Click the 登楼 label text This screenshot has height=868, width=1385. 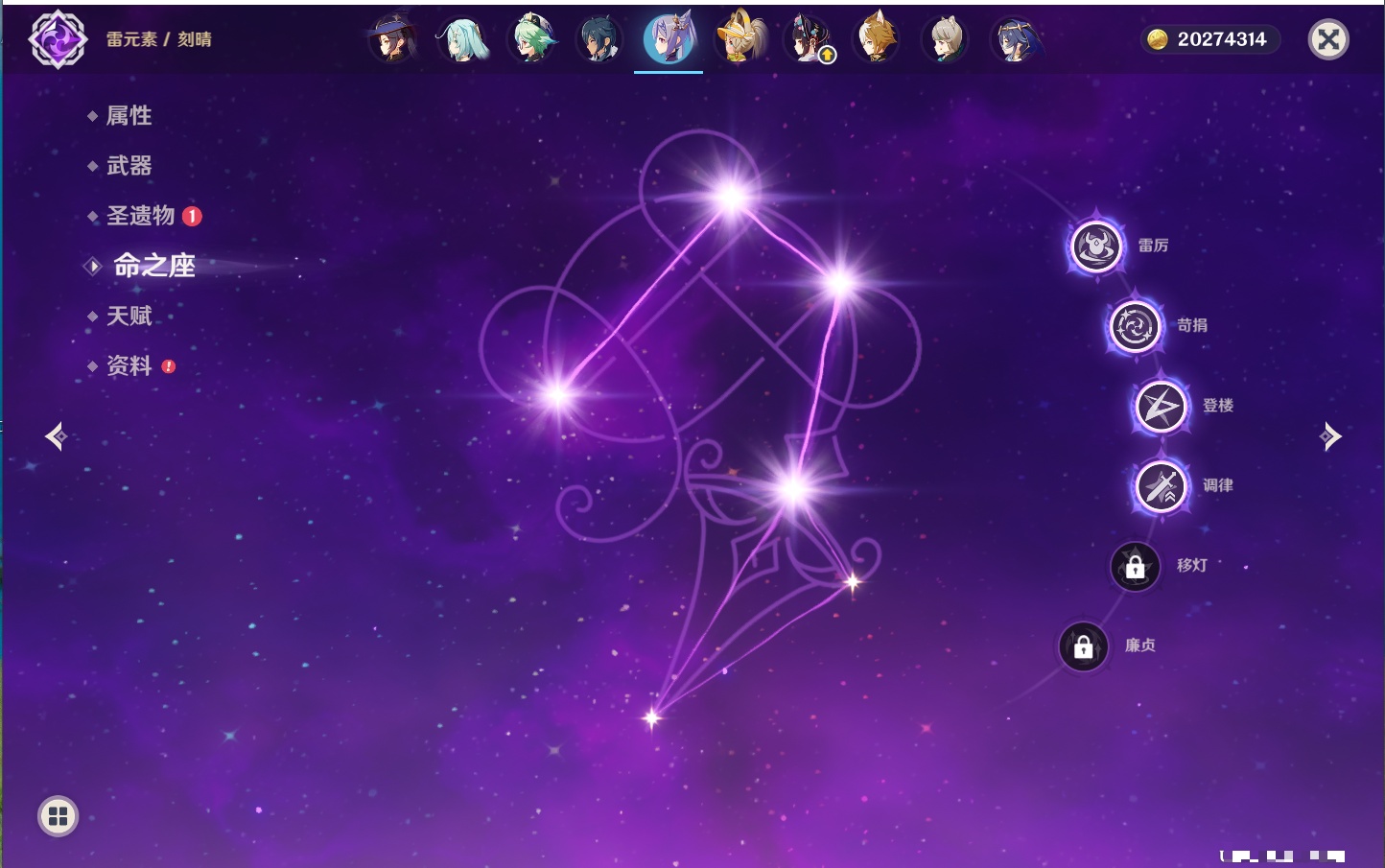pyautogui.click(x=1218, y=406)
